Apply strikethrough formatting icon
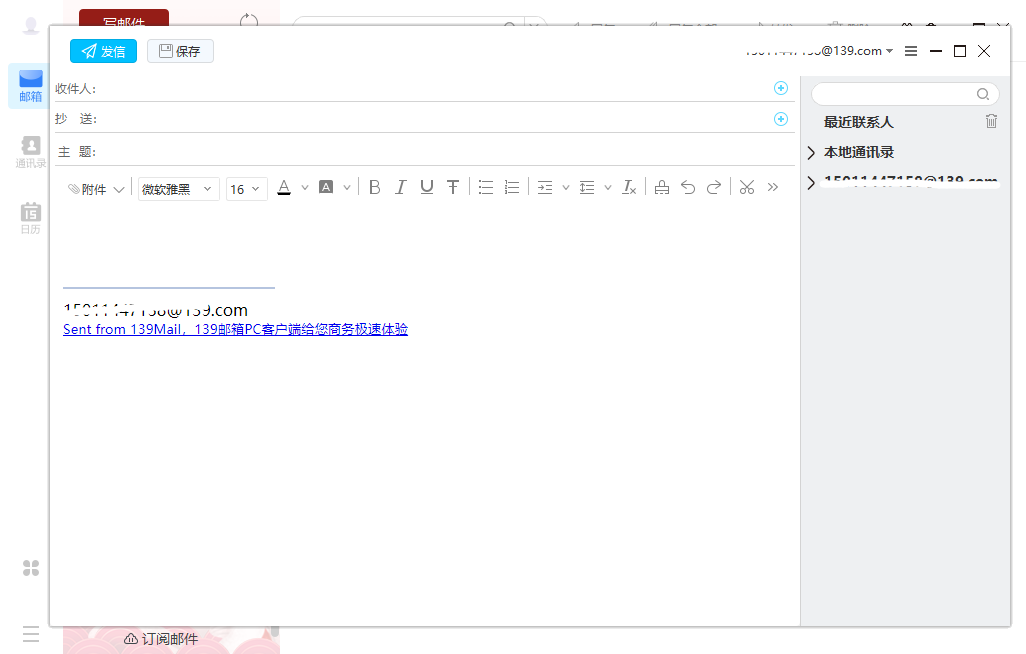 [453, 187]
